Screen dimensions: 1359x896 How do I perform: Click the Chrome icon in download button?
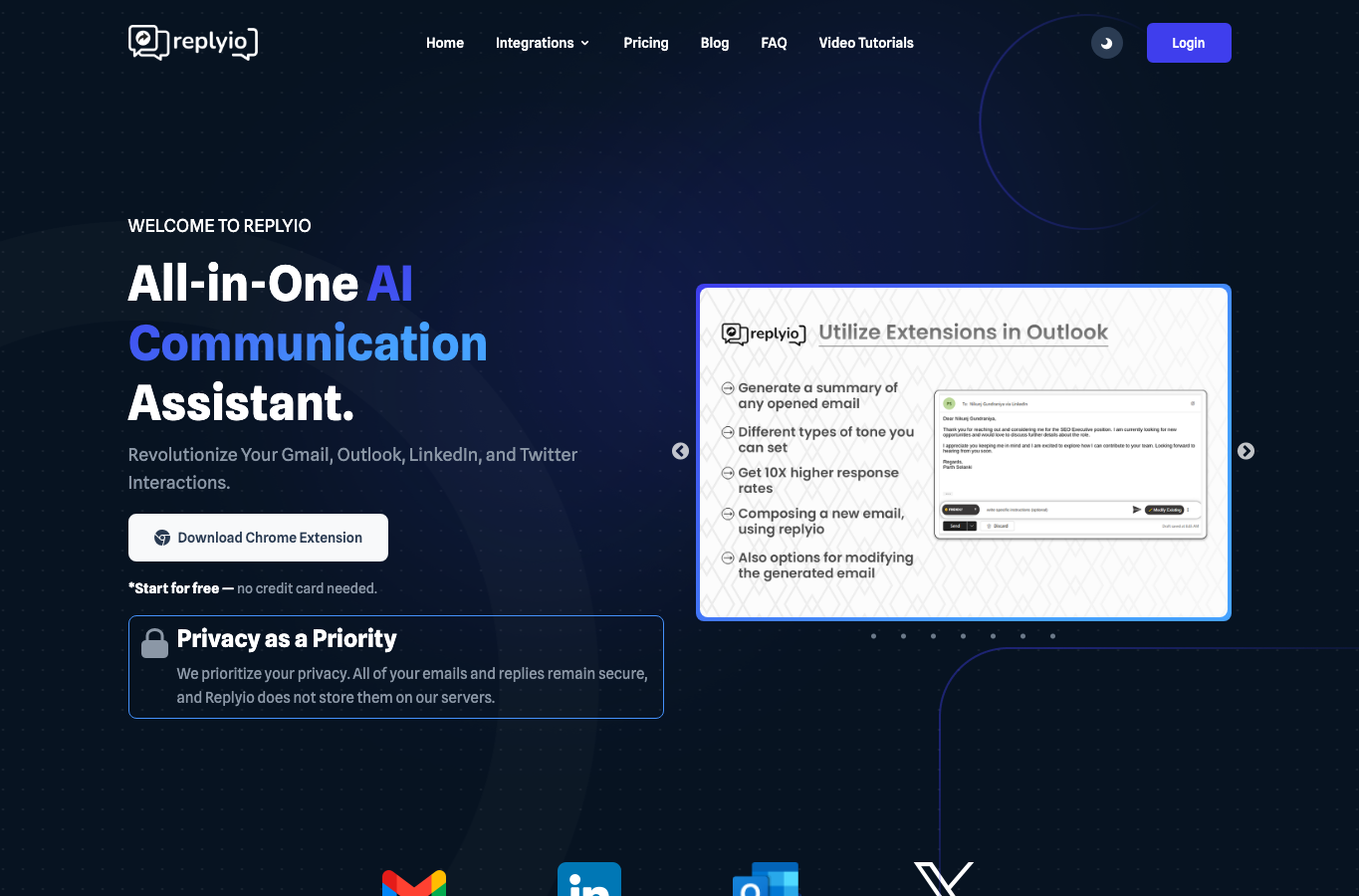(162, 538)
